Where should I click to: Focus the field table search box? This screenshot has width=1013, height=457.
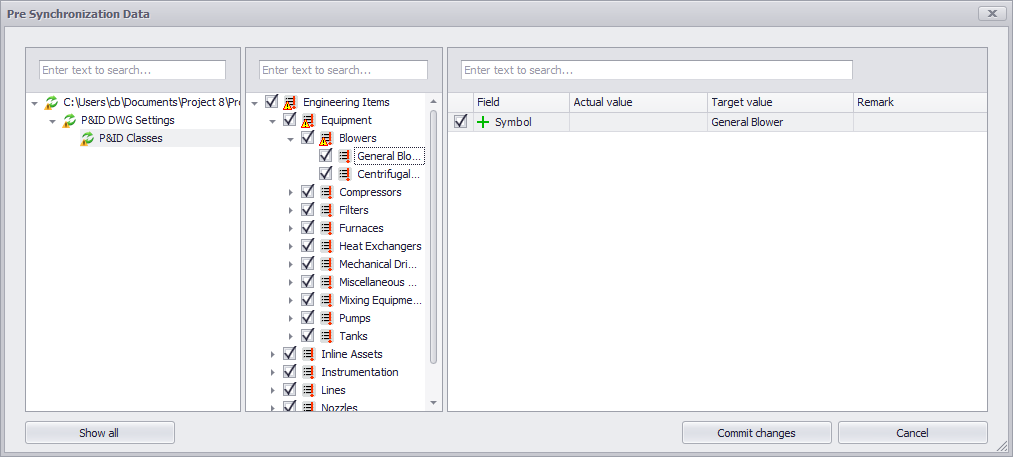[x=656, y=70]
